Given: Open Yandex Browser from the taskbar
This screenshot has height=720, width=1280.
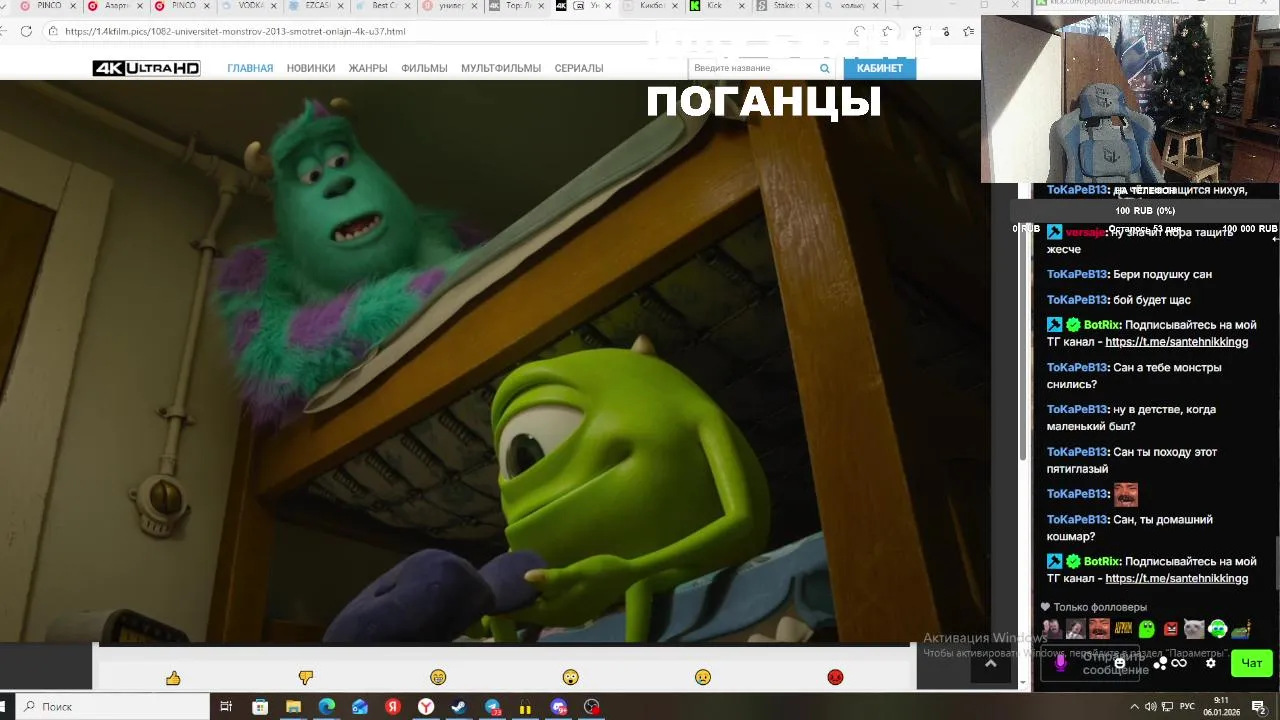Looking at the screenshot, I should 426,707.
